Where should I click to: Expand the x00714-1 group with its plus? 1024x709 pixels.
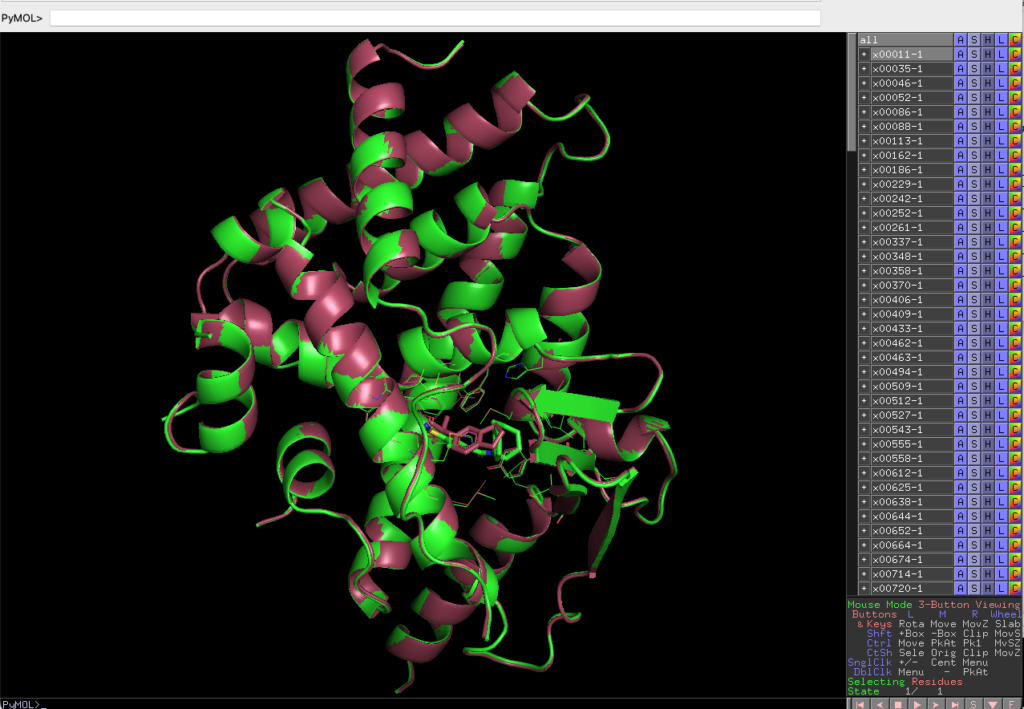864,574
